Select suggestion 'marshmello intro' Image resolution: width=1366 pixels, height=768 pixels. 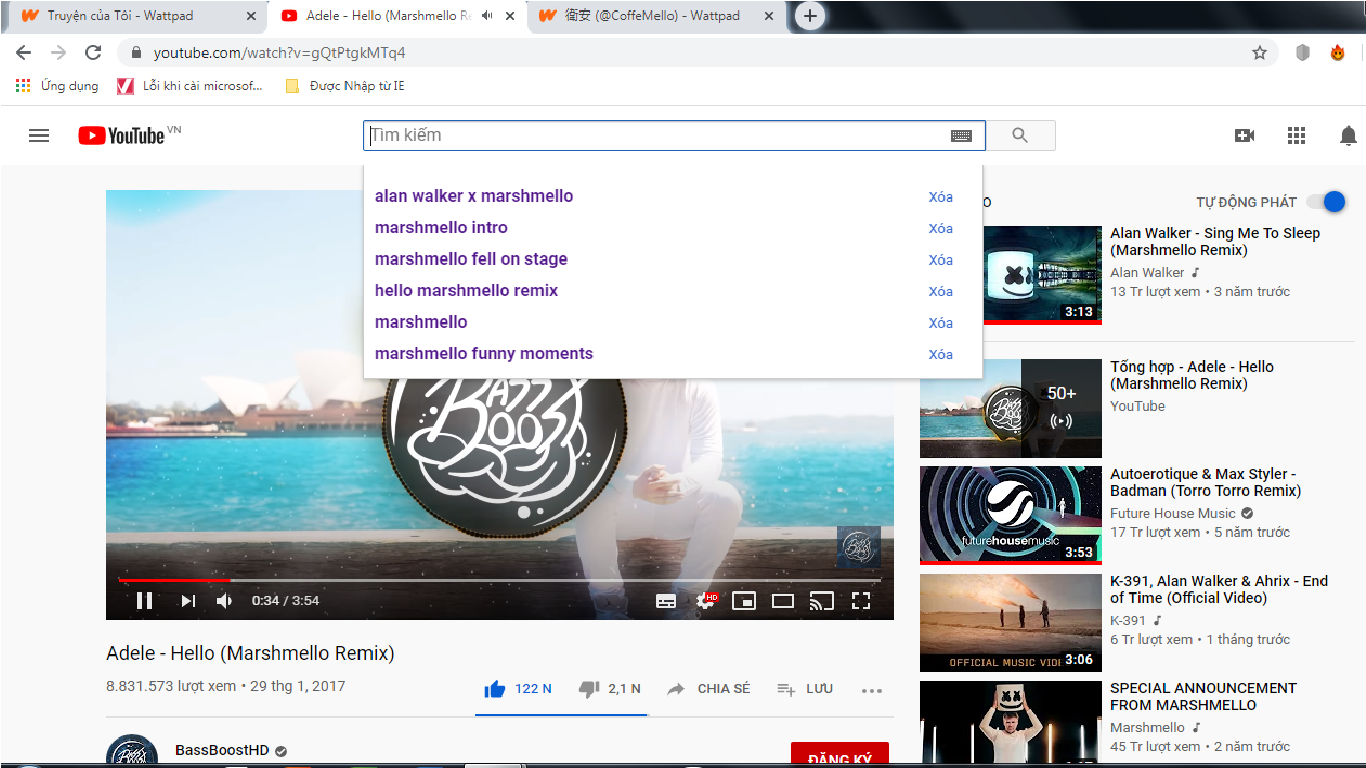441,227
